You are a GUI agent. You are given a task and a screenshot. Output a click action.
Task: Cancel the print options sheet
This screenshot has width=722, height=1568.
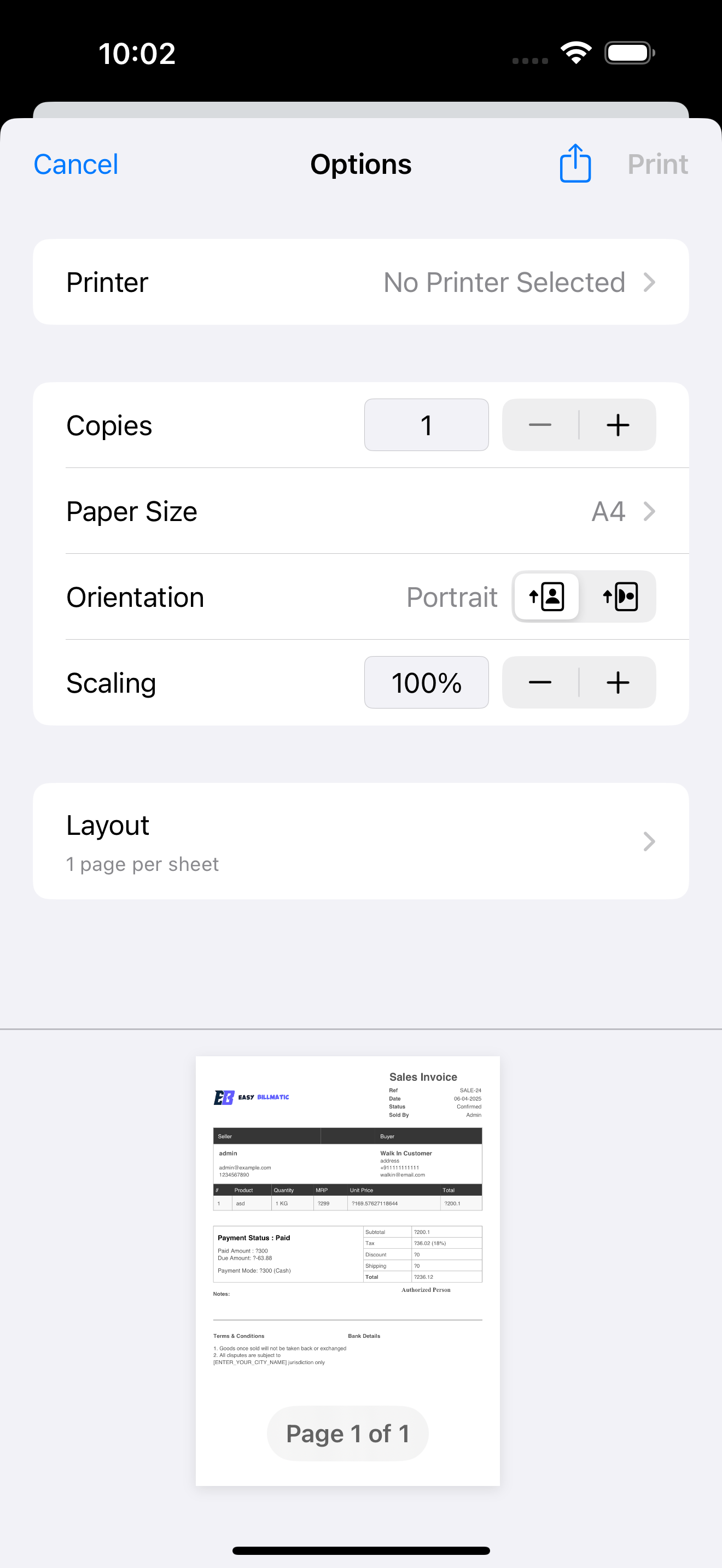tap(76, 165)
